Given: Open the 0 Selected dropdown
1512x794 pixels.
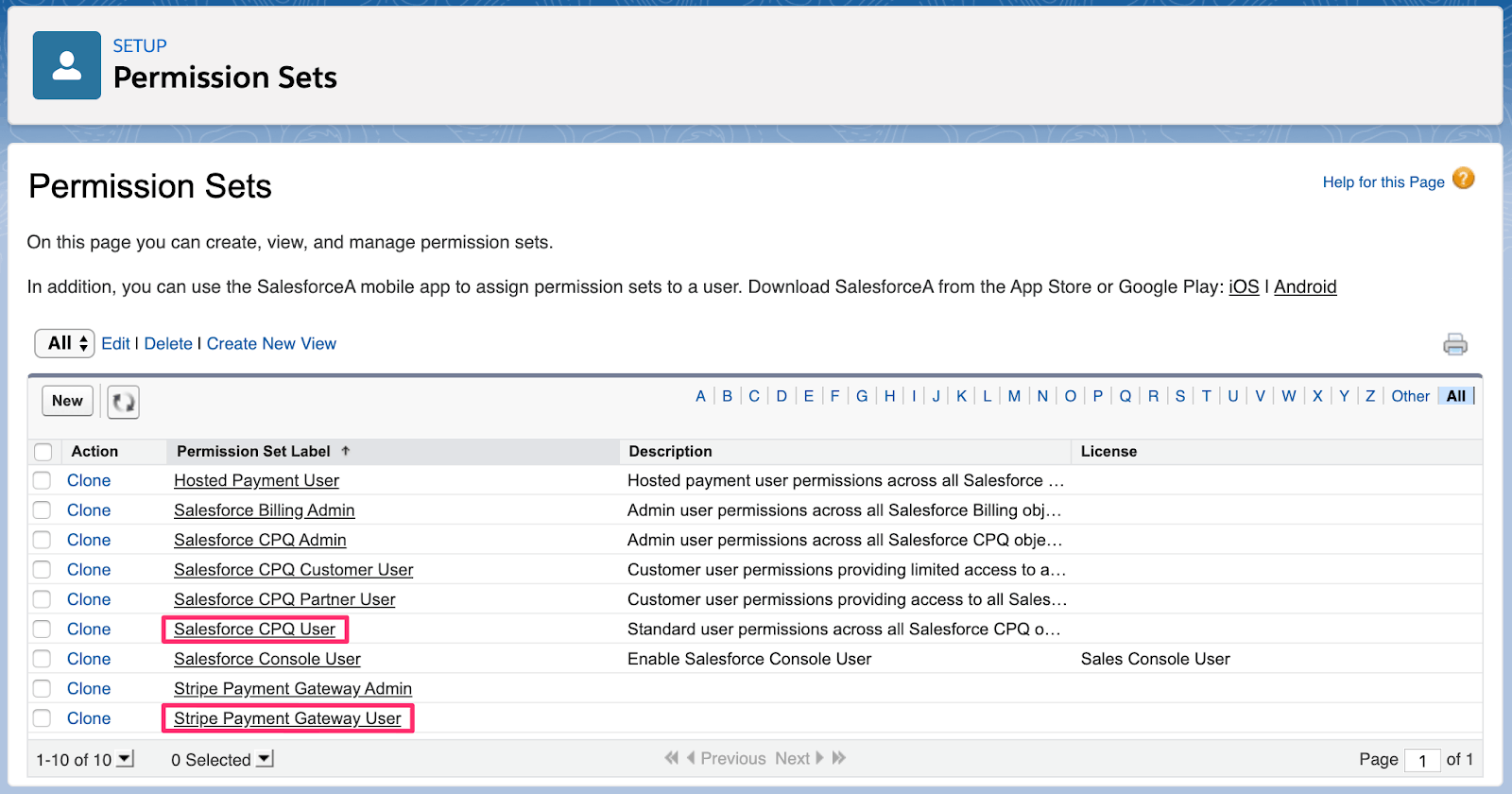Looking at the screenshot, I should click(x=265, y=759).
